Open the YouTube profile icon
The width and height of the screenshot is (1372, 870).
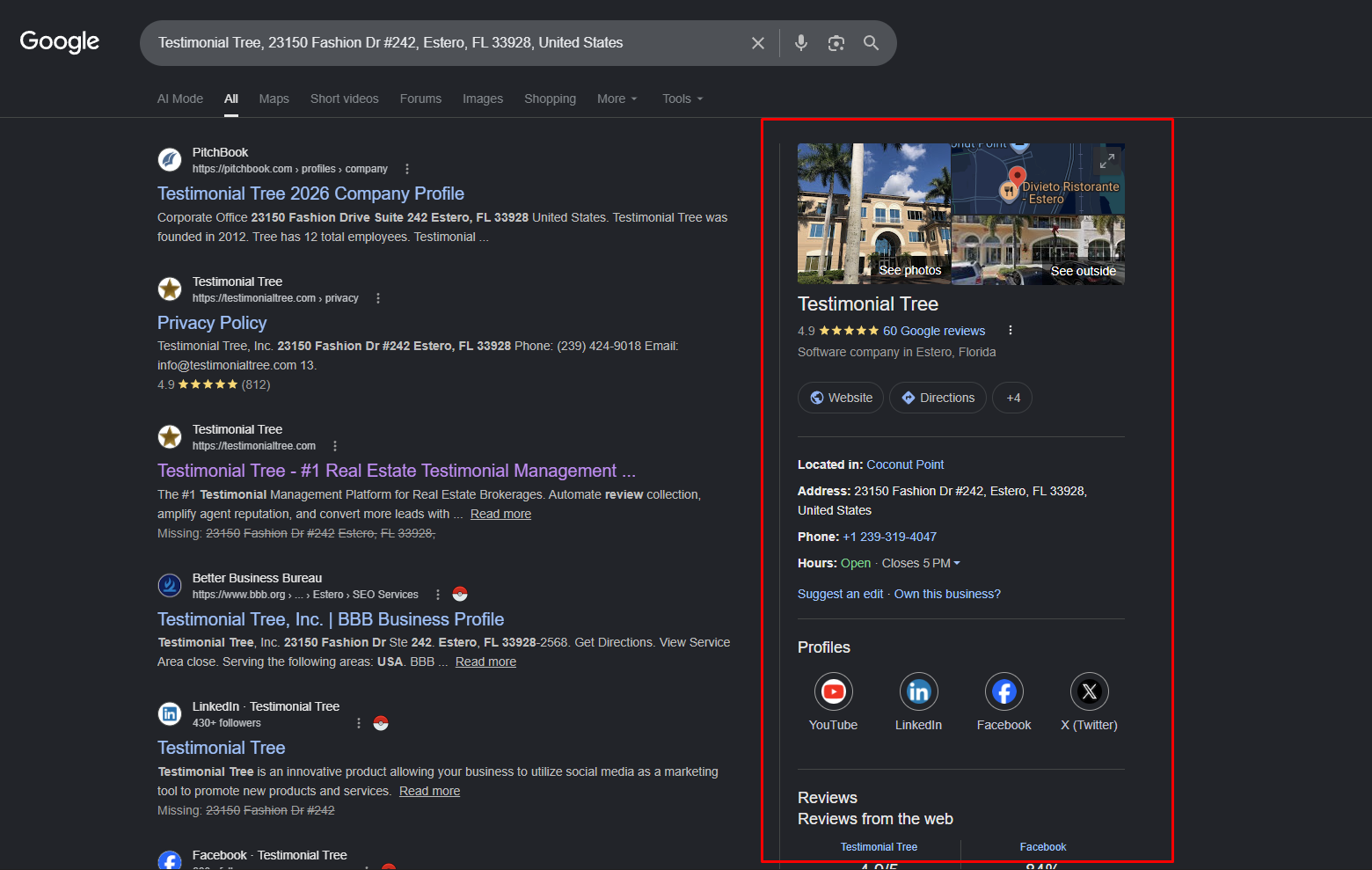tap(833, 691)
